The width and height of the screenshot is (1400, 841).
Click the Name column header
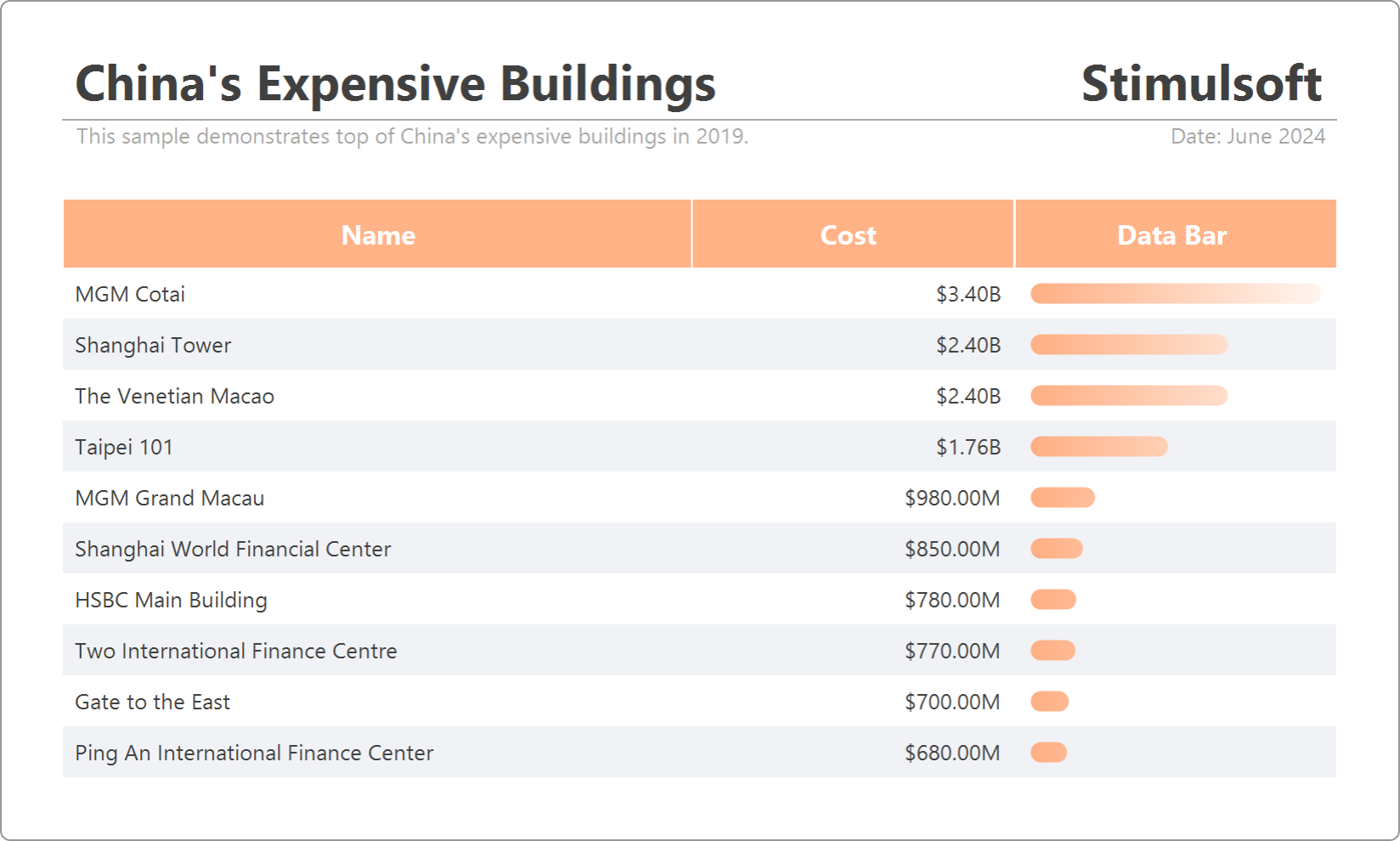pyautogui.click(x=378, y=235)
